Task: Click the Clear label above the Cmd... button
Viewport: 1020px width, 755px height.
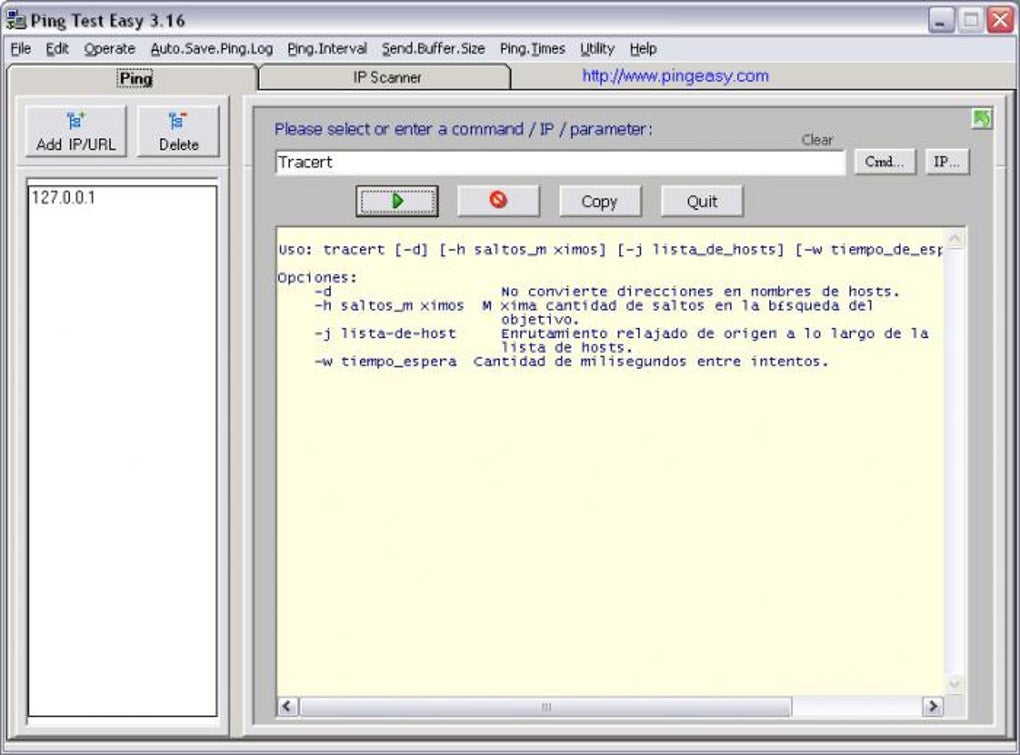Action: 816,140
